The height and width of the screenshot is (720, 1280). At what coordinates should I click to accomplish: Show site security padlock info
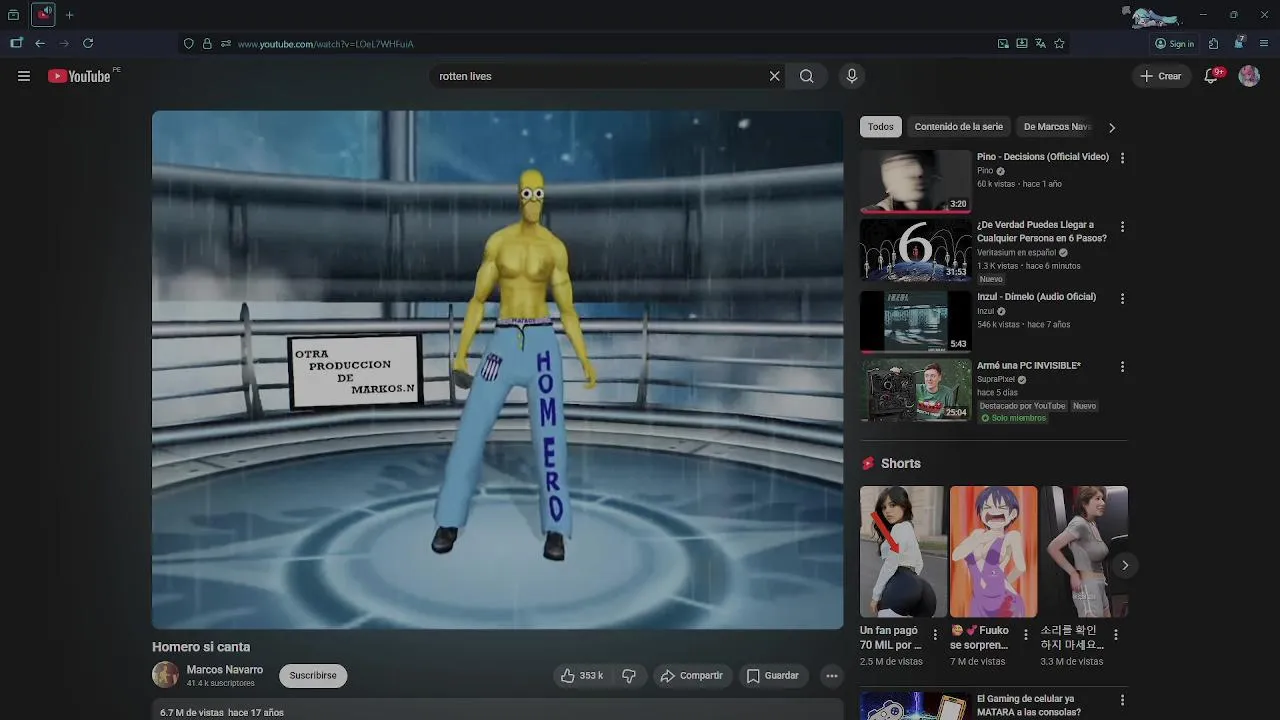(207, 43)
